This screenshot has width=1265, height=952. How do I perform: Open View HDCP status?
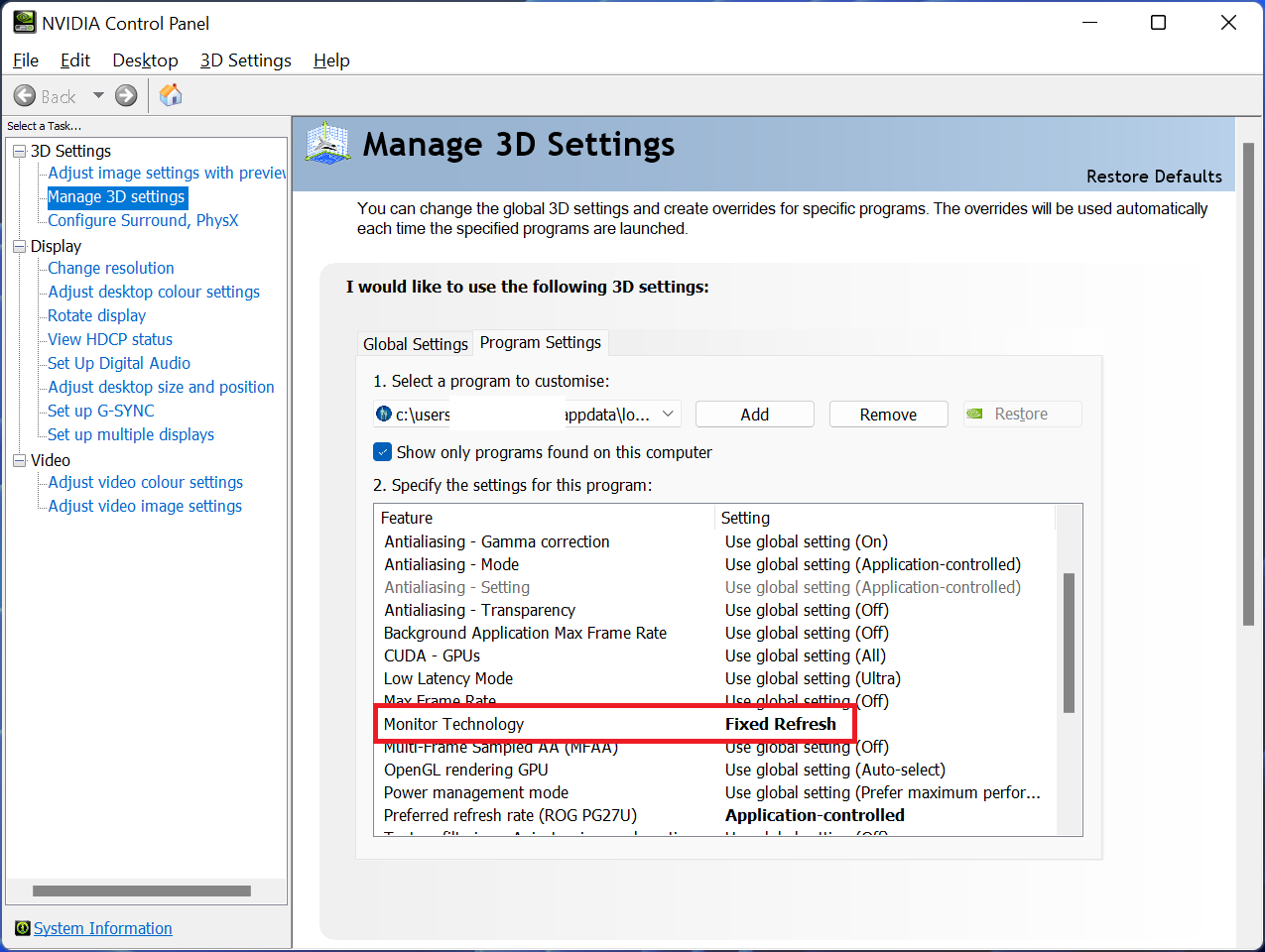coord(110,339)
